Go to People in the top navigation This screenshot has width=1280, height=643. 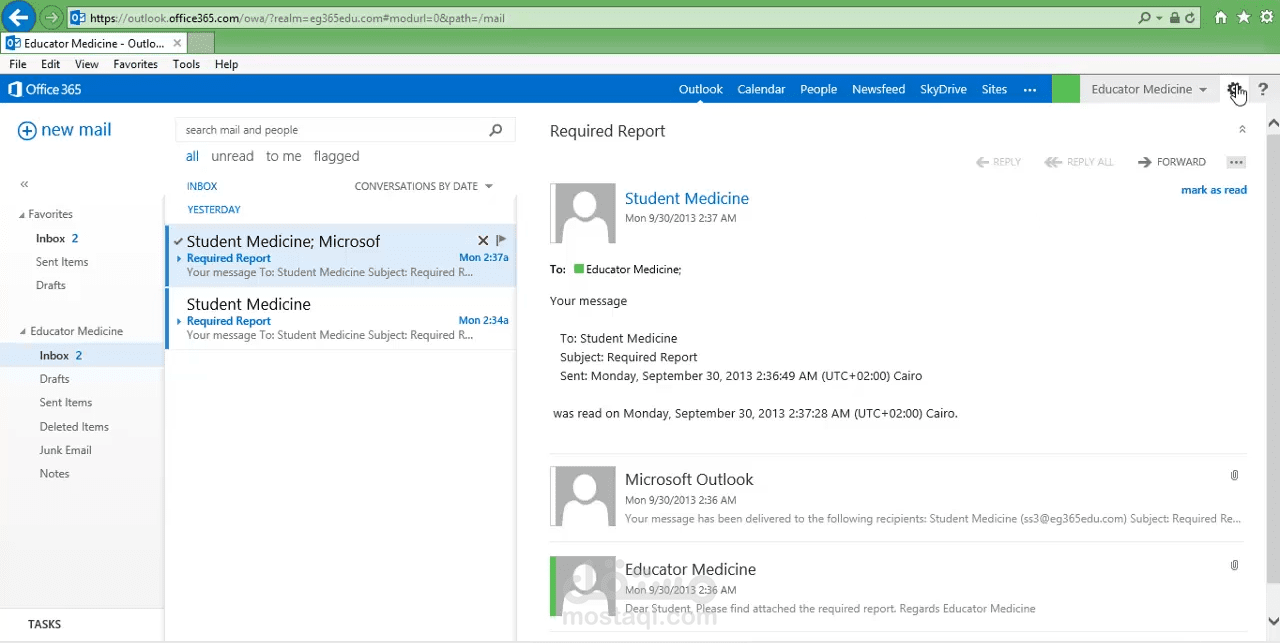pos(818,89)
